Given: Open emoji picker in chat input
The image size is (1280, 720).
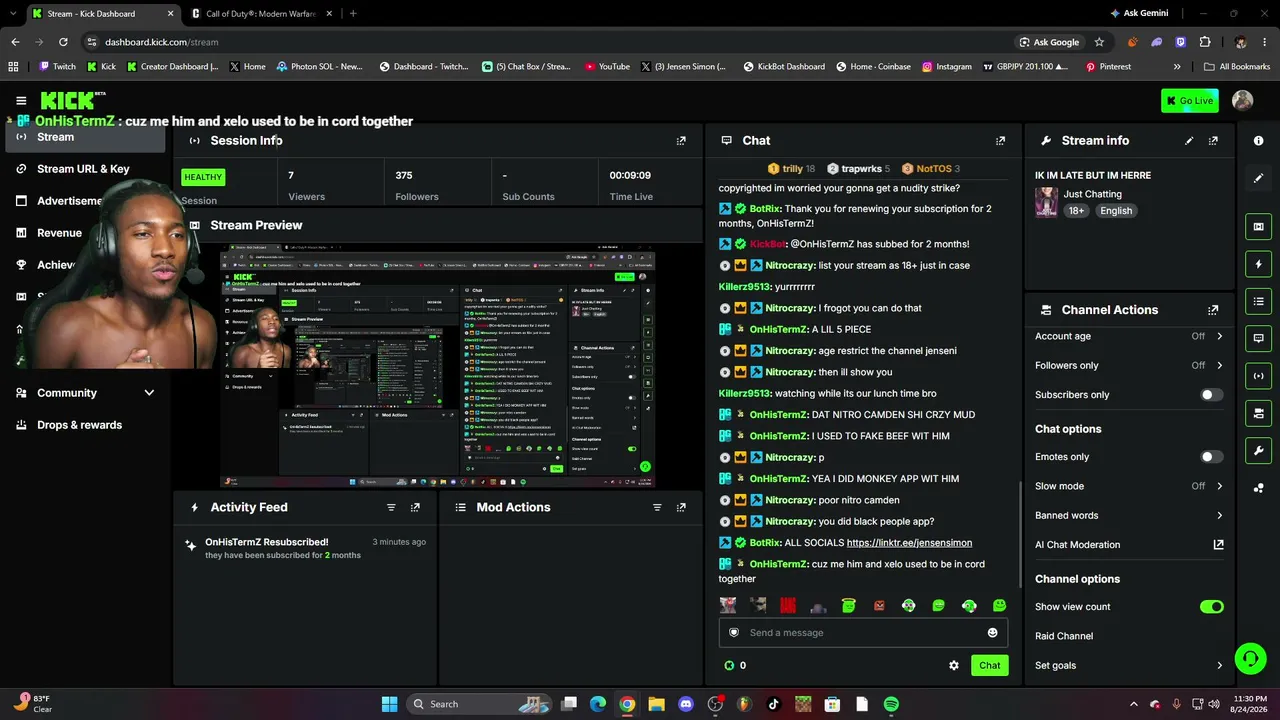Looking at the screenshot, I should tap(992, 633).
